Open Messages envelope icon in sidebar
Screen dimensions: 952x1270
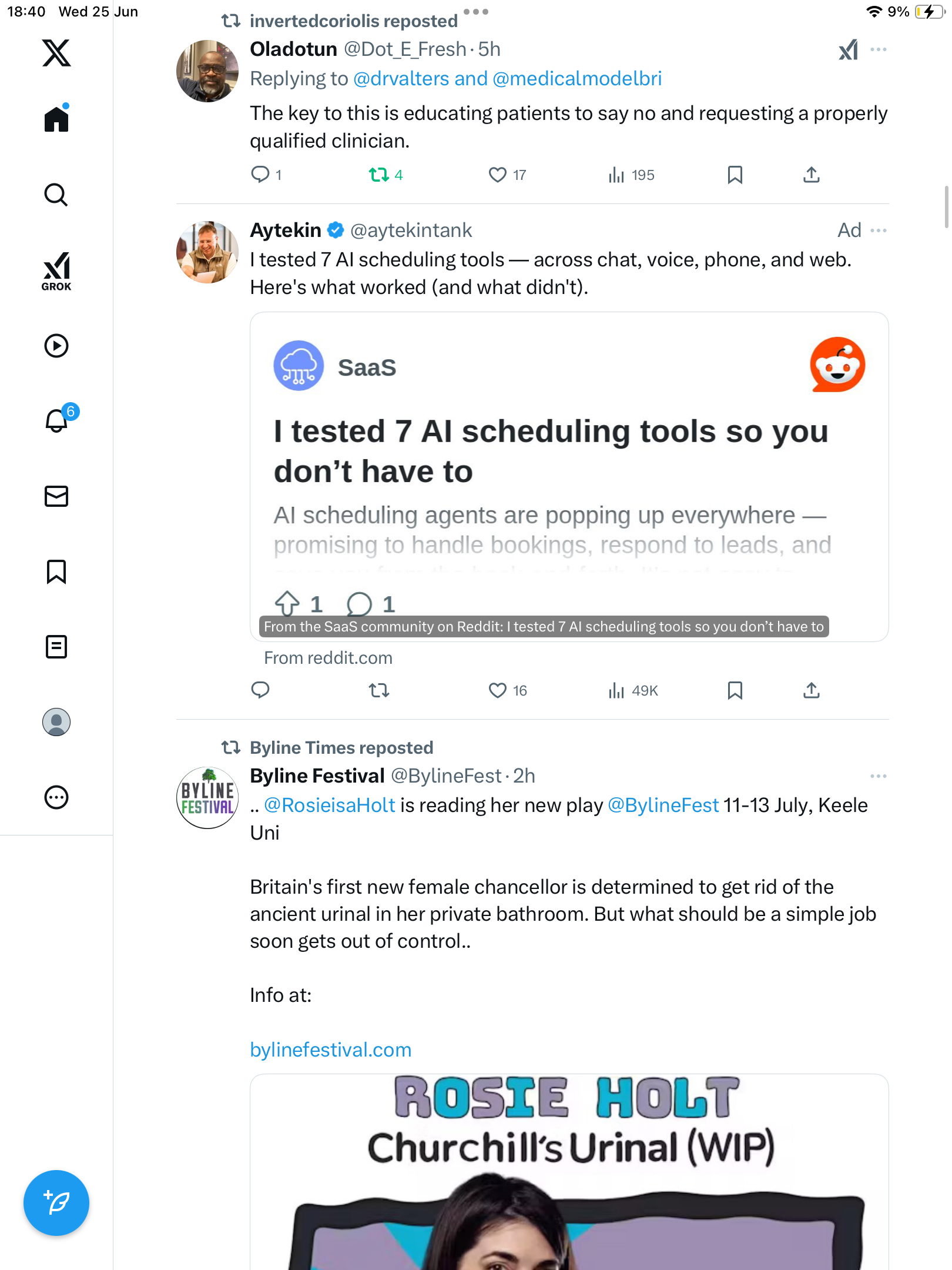coord(56,496)
